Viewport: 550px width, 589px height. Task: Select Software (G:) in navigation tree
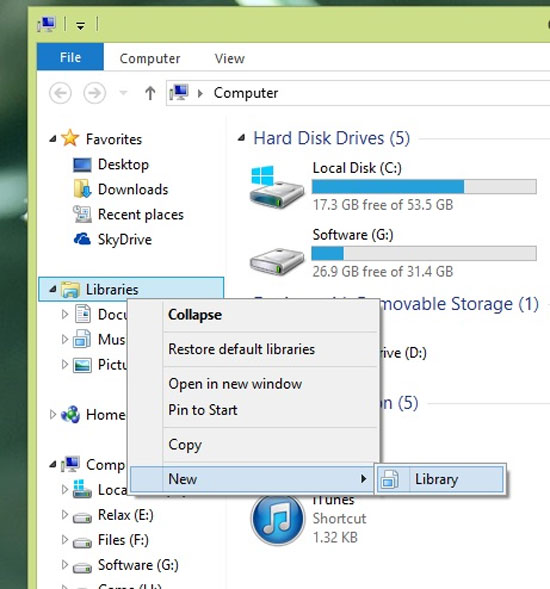pyautogui.click(x=138, y=565)
